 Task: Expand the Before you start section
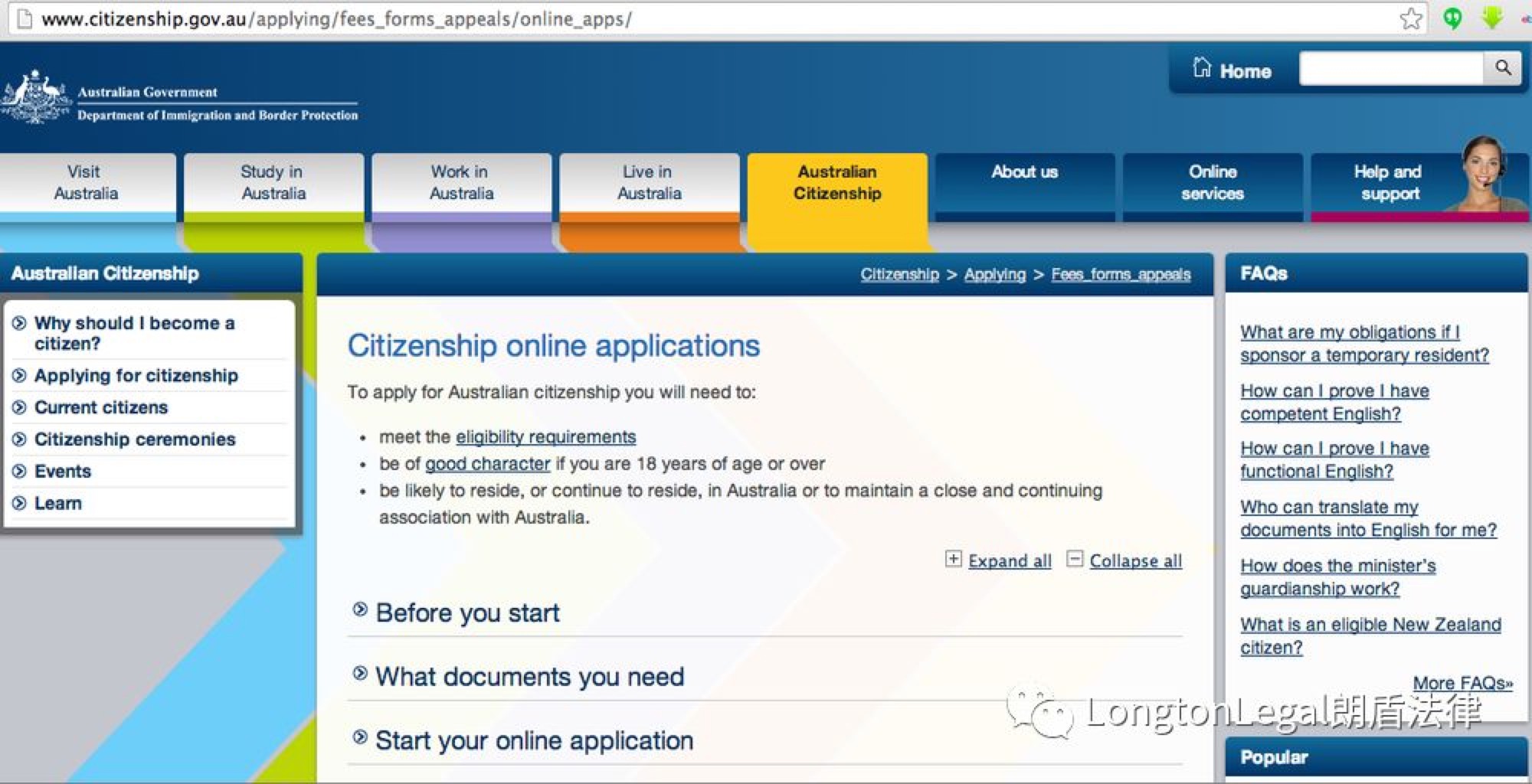tap(467, 612)
